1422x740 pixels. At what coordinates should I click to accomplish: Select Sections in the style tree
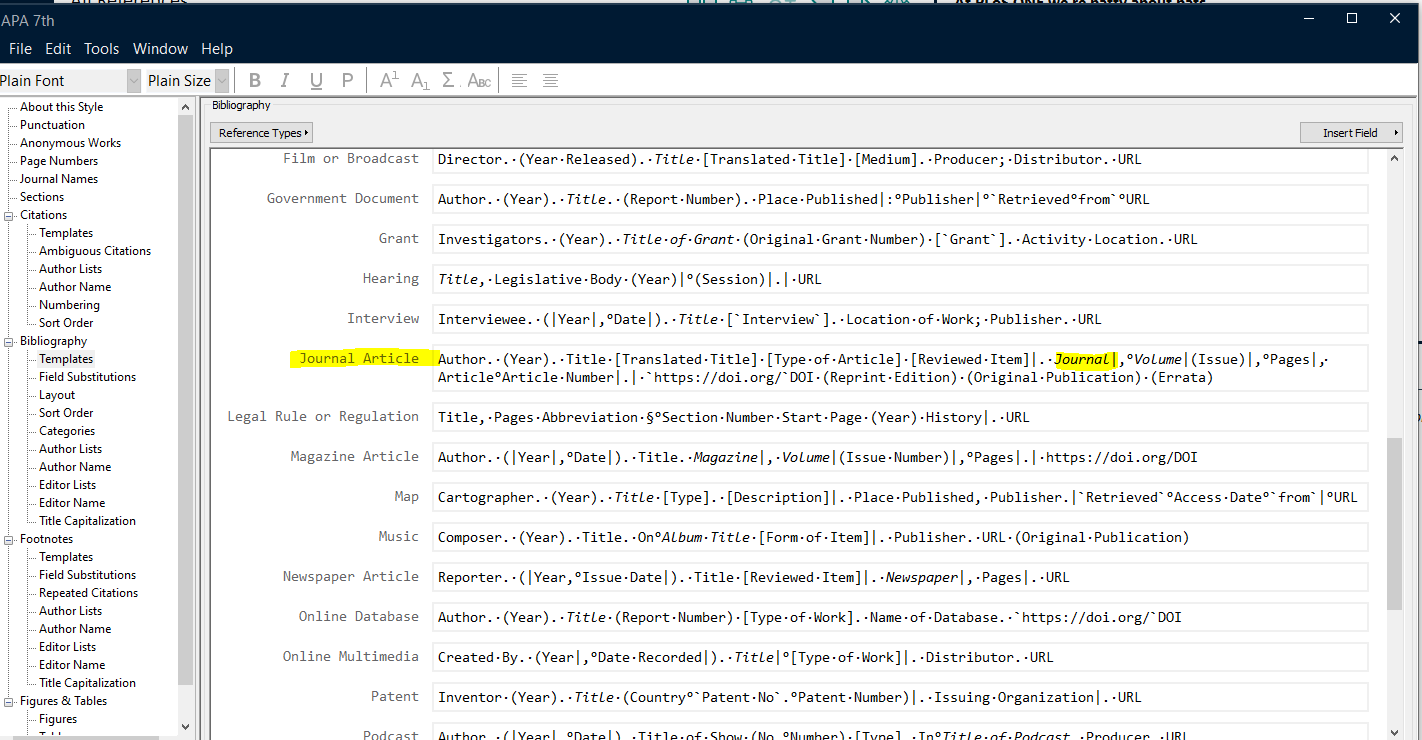[42, 197]
